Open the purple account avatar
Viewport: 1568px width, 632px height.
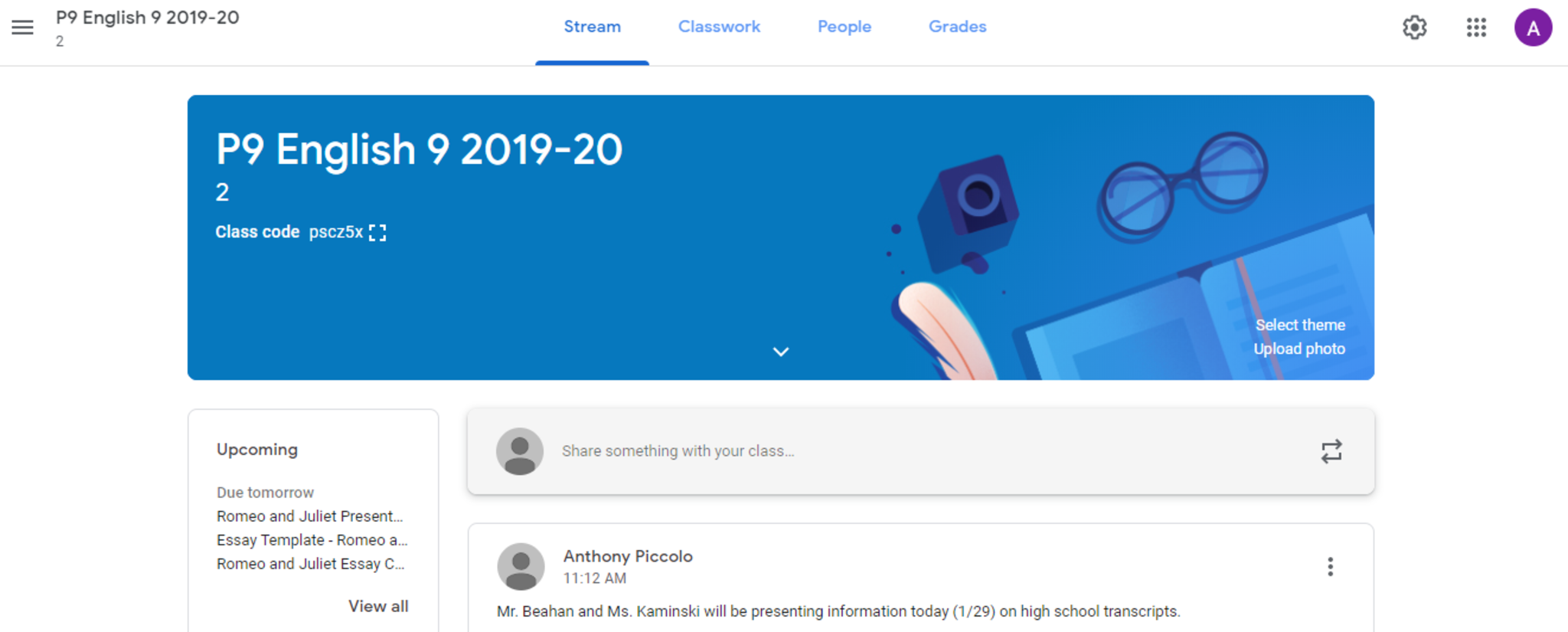click(1533, 28)
